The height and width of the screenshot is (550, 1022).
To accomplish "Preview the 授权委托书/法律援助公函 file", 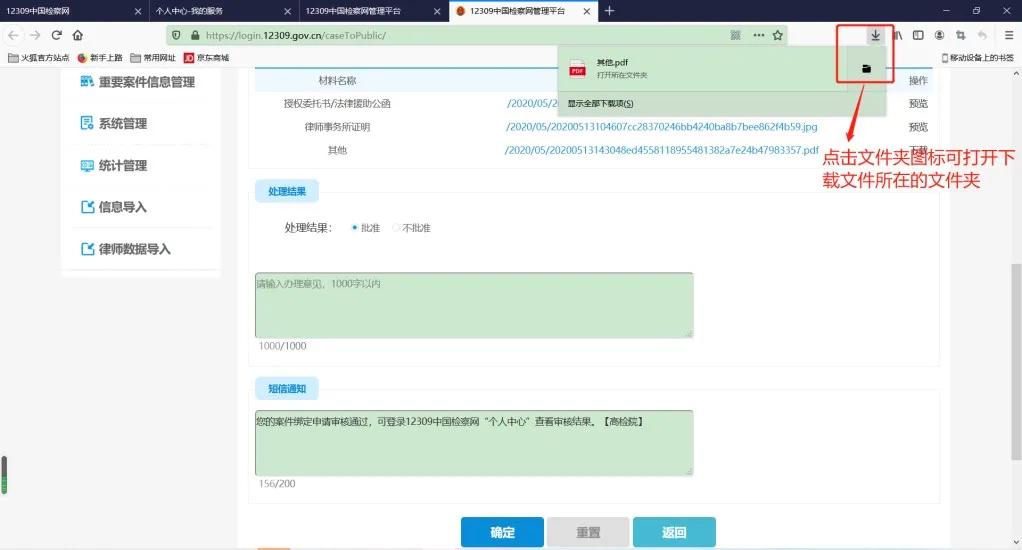I will [x=918, y=104].
